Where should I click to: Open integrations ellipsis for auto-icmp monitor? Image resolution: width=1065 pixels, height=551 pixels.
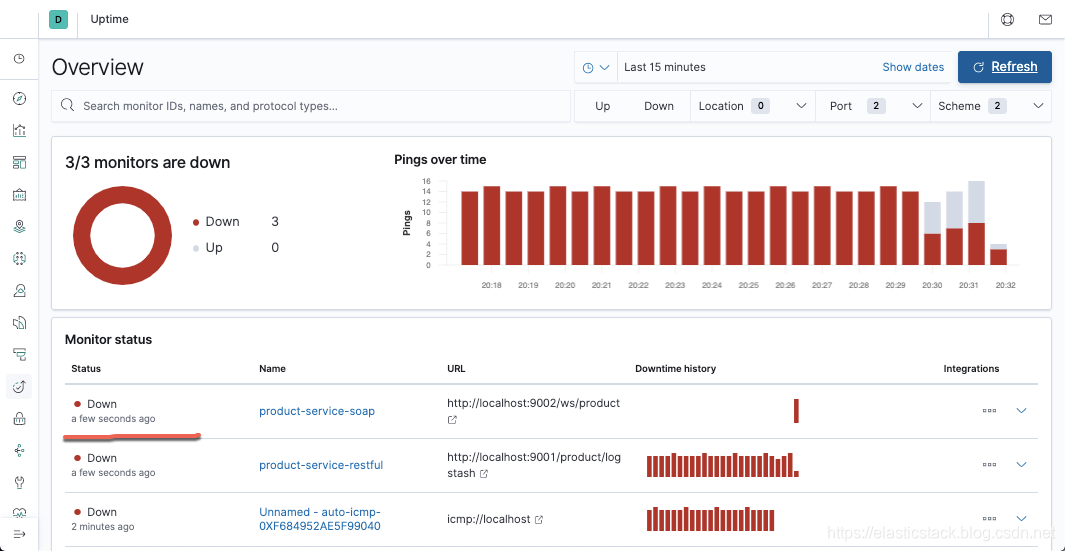click(989, 518)
